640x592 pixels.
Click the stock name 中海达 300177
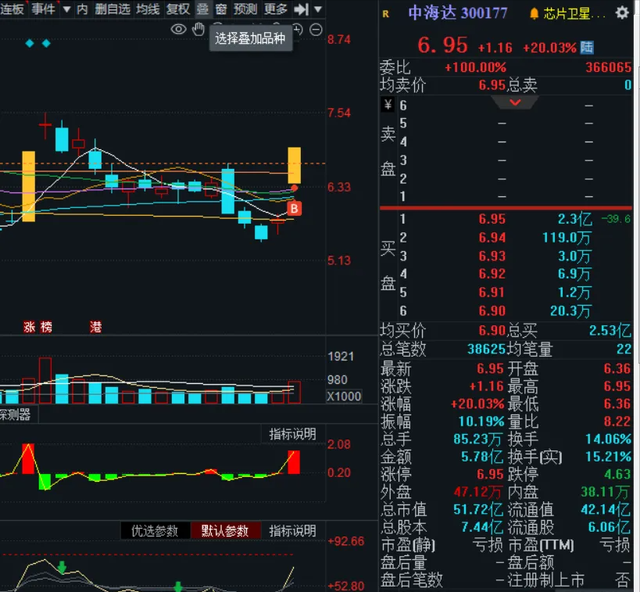[458, 13]
